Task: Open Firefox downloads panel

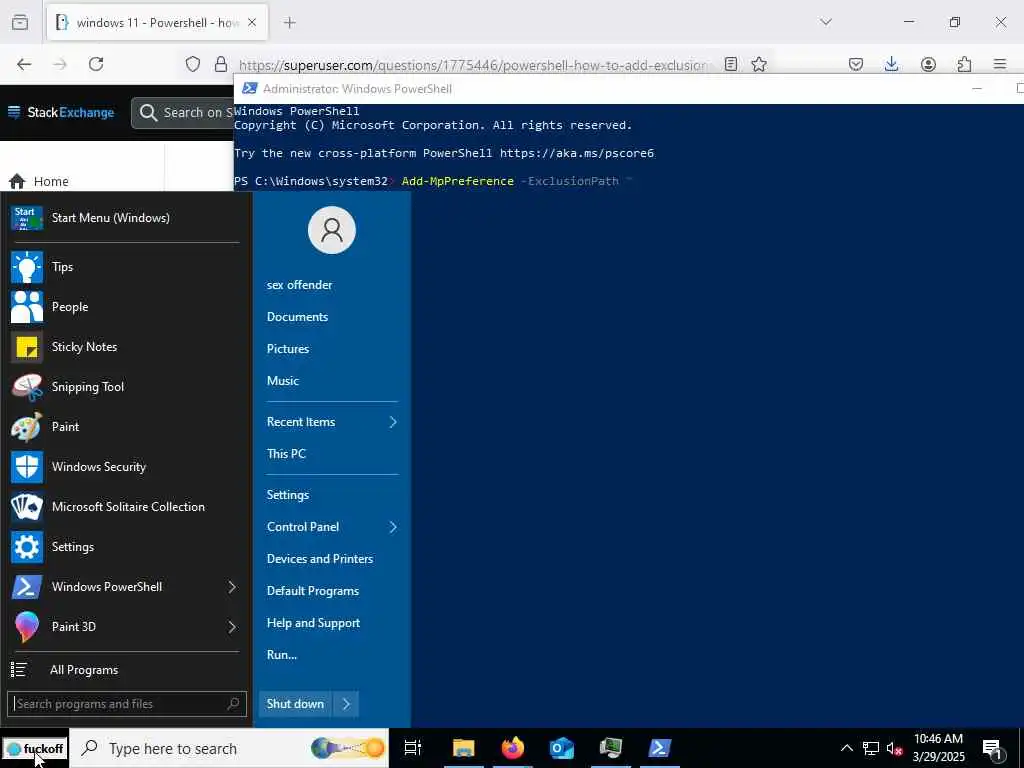Action: pos(891,64)
